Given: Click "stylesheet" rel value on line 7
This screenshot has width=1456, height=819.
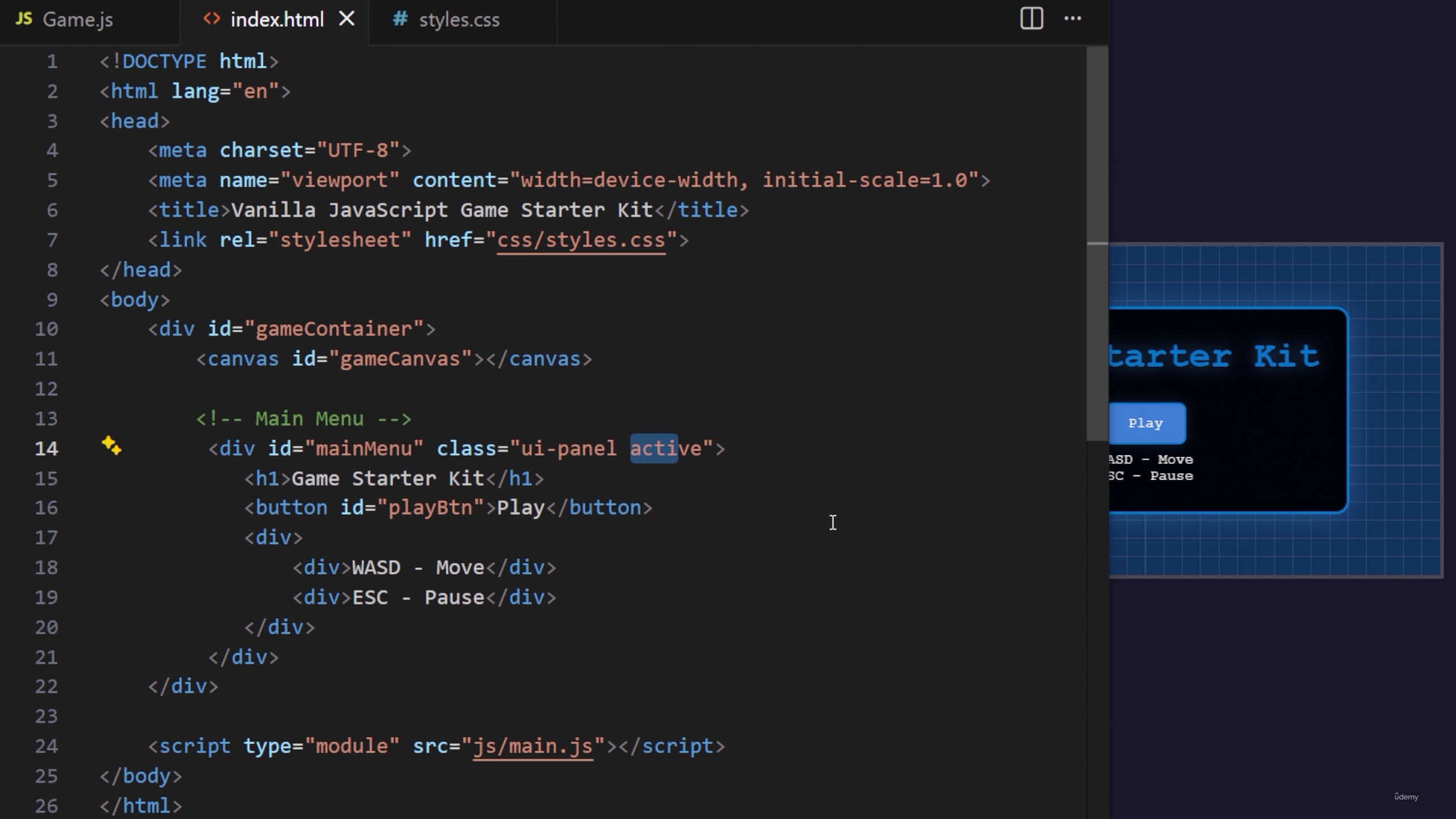Looking at the screenshot, I should [x=340, y=240].
